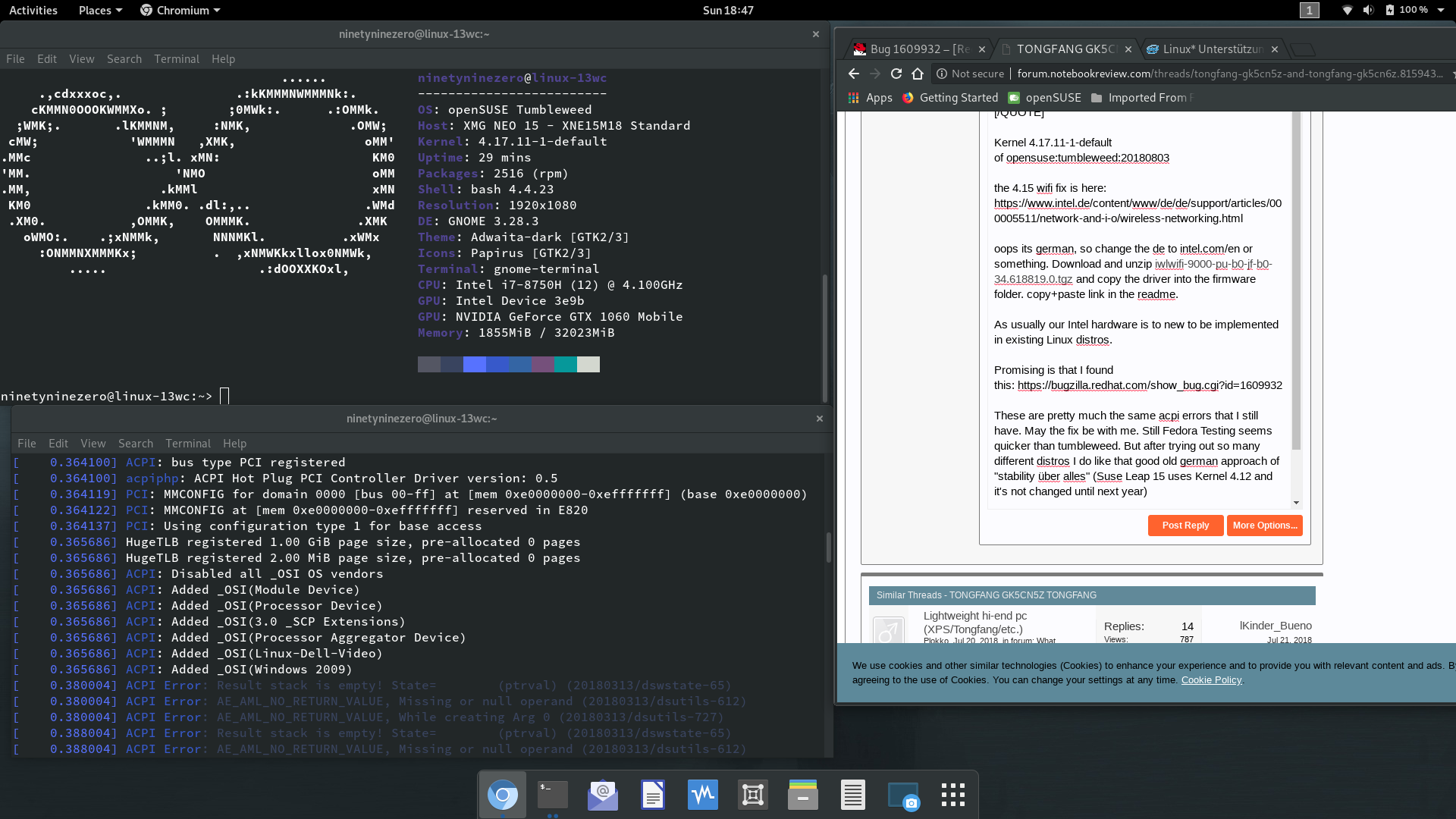Close the Linux* Unterstützung tab
This screenshot has width=1456, height=819.
pos(1275,49)
